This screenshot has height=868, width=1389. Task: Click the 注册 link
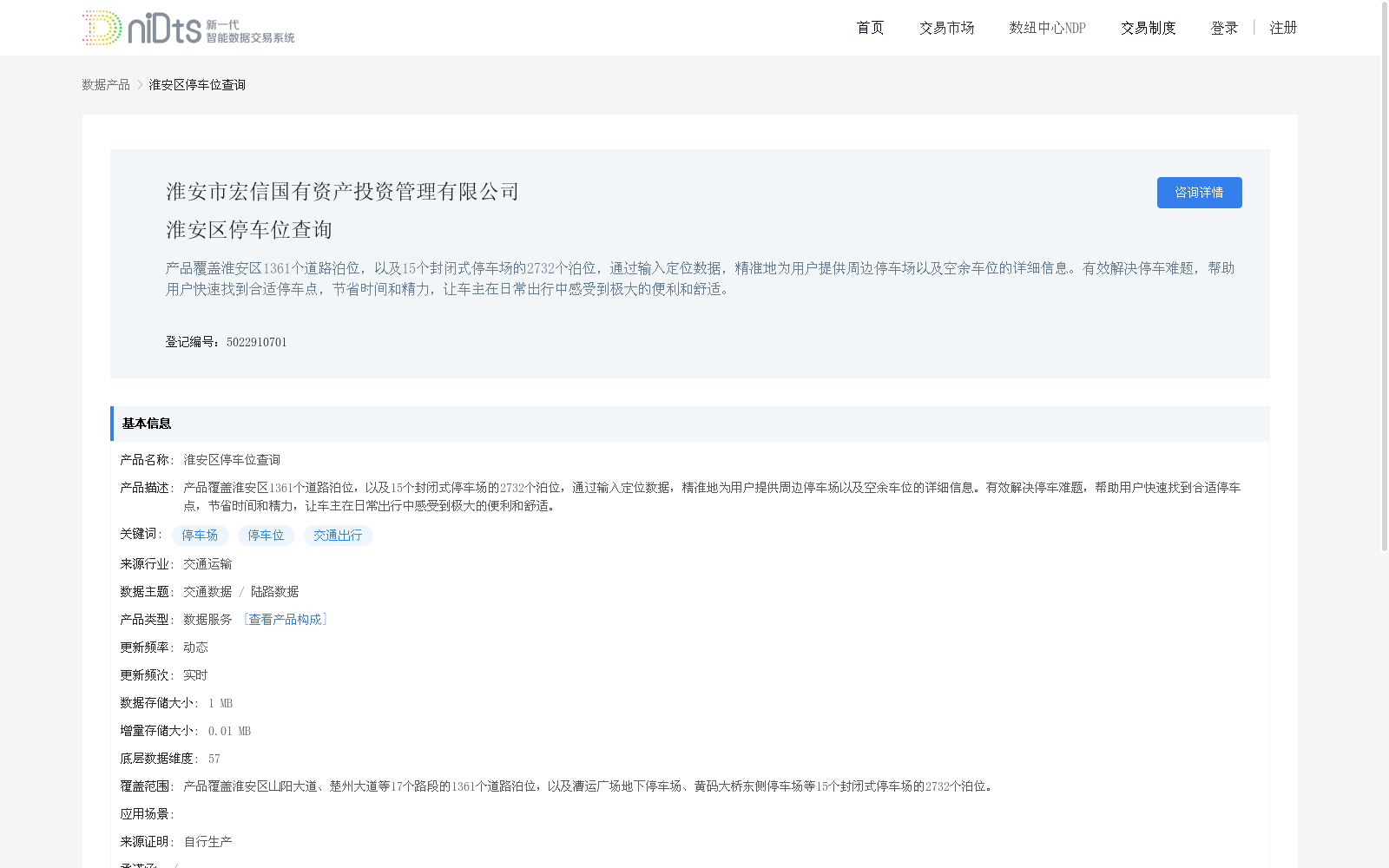pos(1283,28)
